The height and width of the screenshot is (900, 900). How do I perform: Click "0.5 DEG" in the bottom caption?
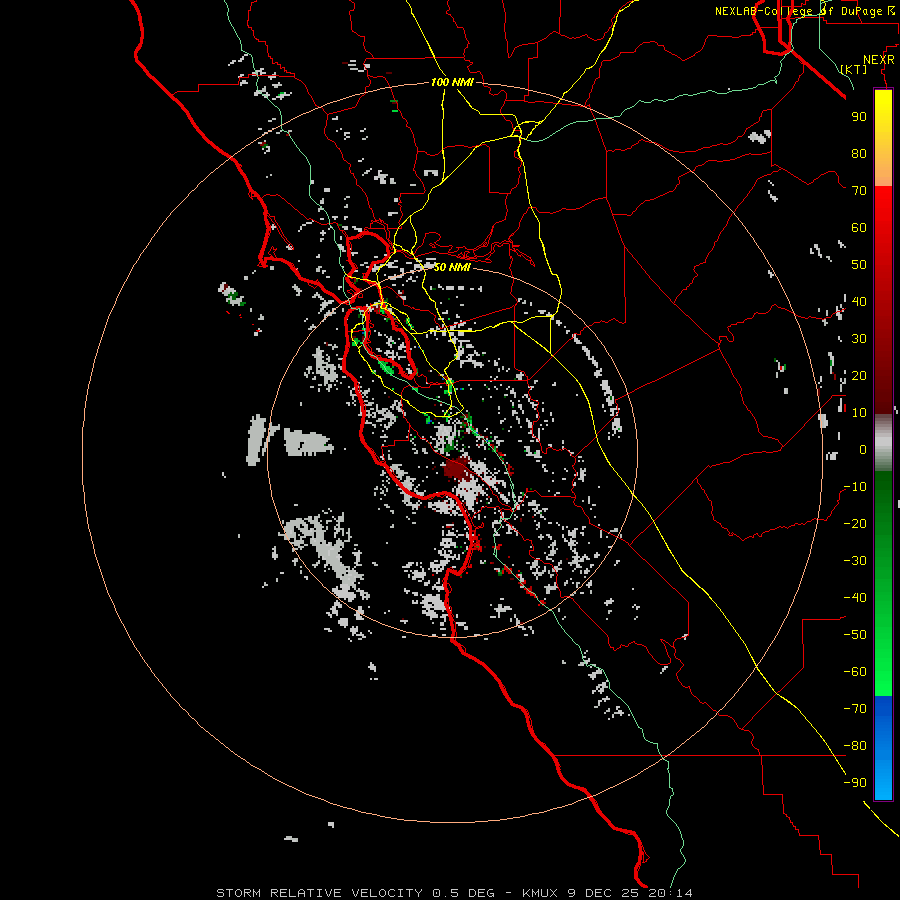pyautogui.click(x=463, y=893)
